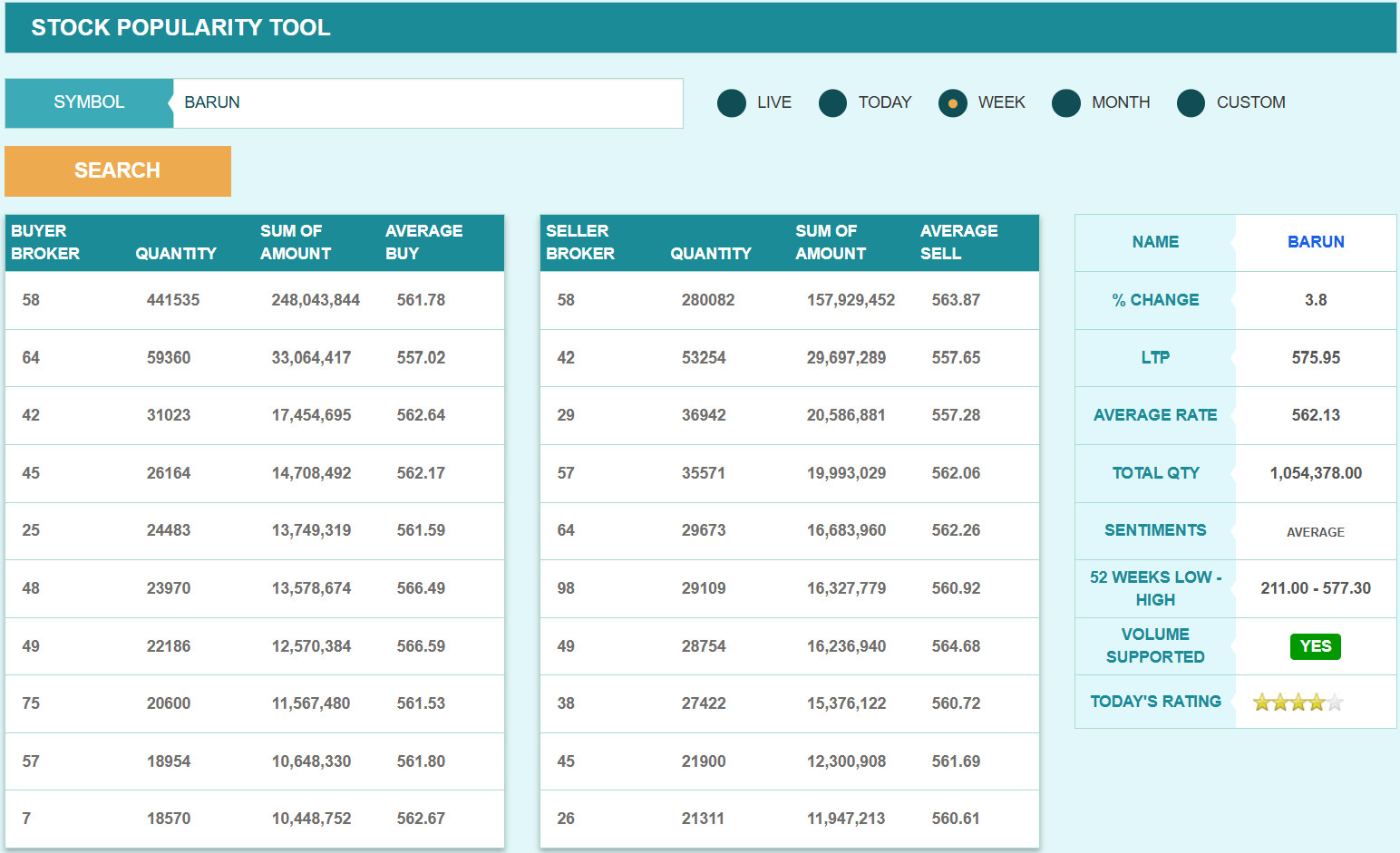The image size is (1400, 853).
Task: Click the BUYER BROKER column header
Action: 45,242
